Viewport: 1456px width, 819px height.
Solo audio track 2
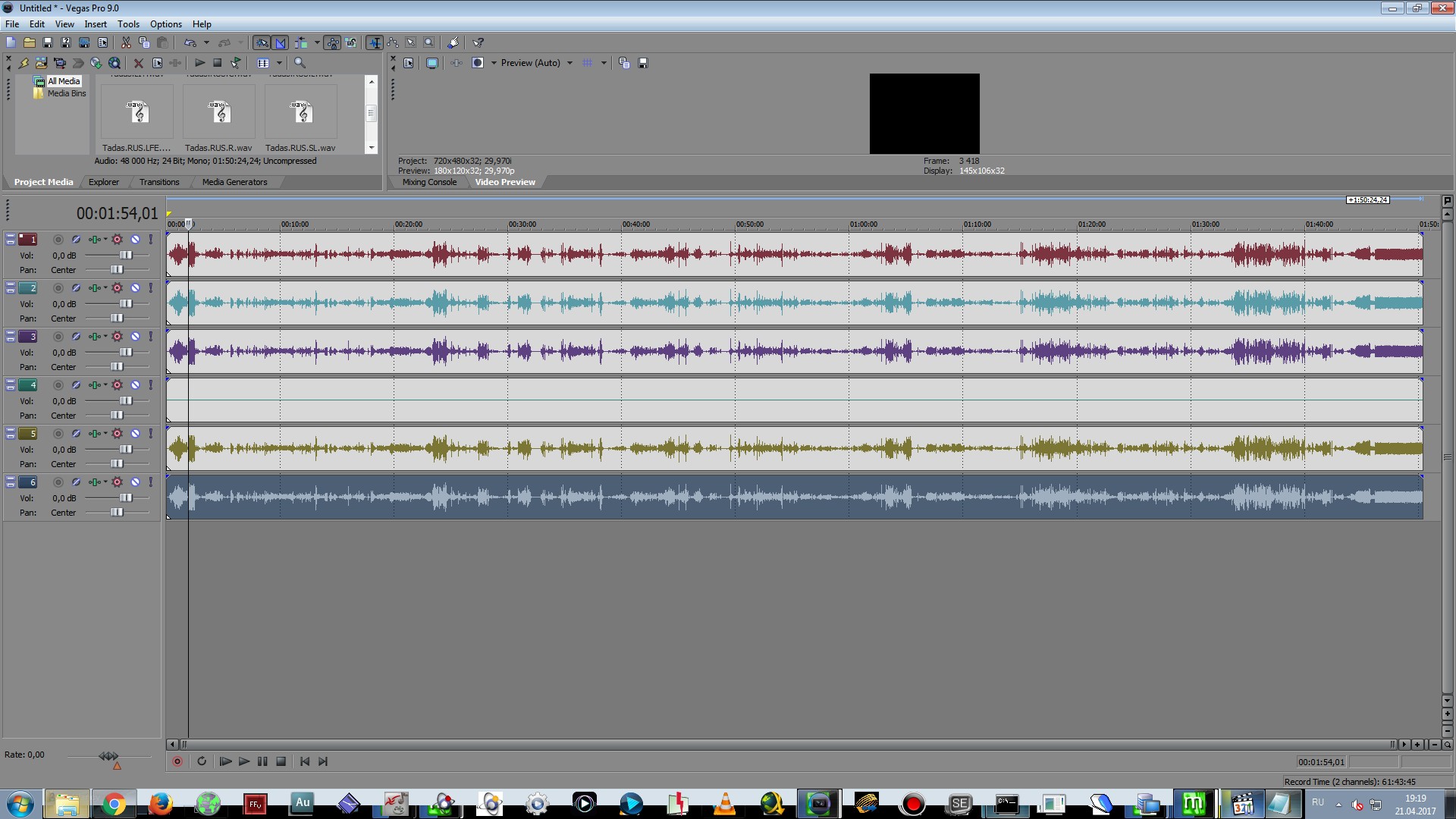click(x=151, y=288)
